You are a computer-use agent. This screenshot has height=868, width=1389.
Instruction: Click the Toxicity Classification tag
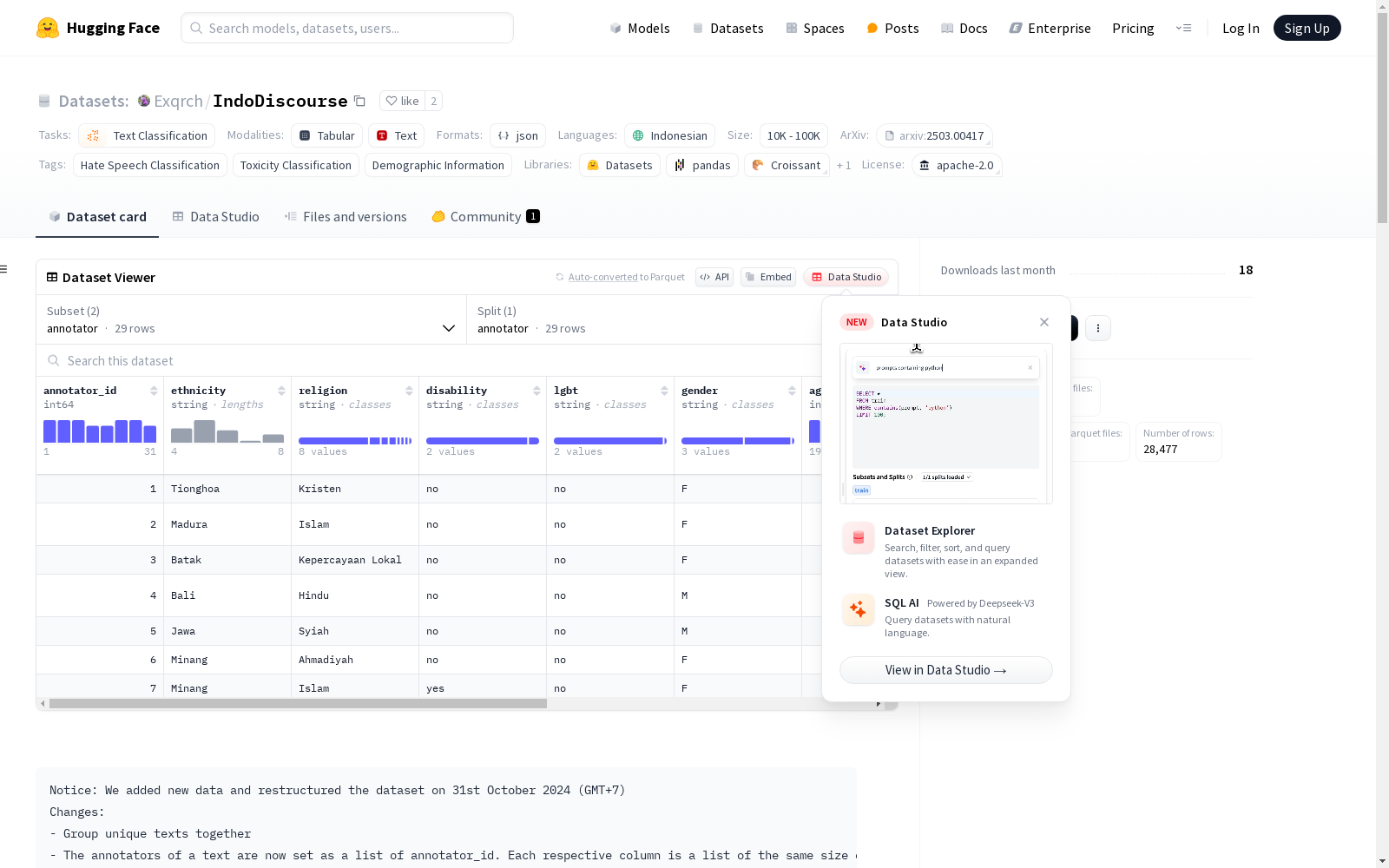[x=296, y=165]
